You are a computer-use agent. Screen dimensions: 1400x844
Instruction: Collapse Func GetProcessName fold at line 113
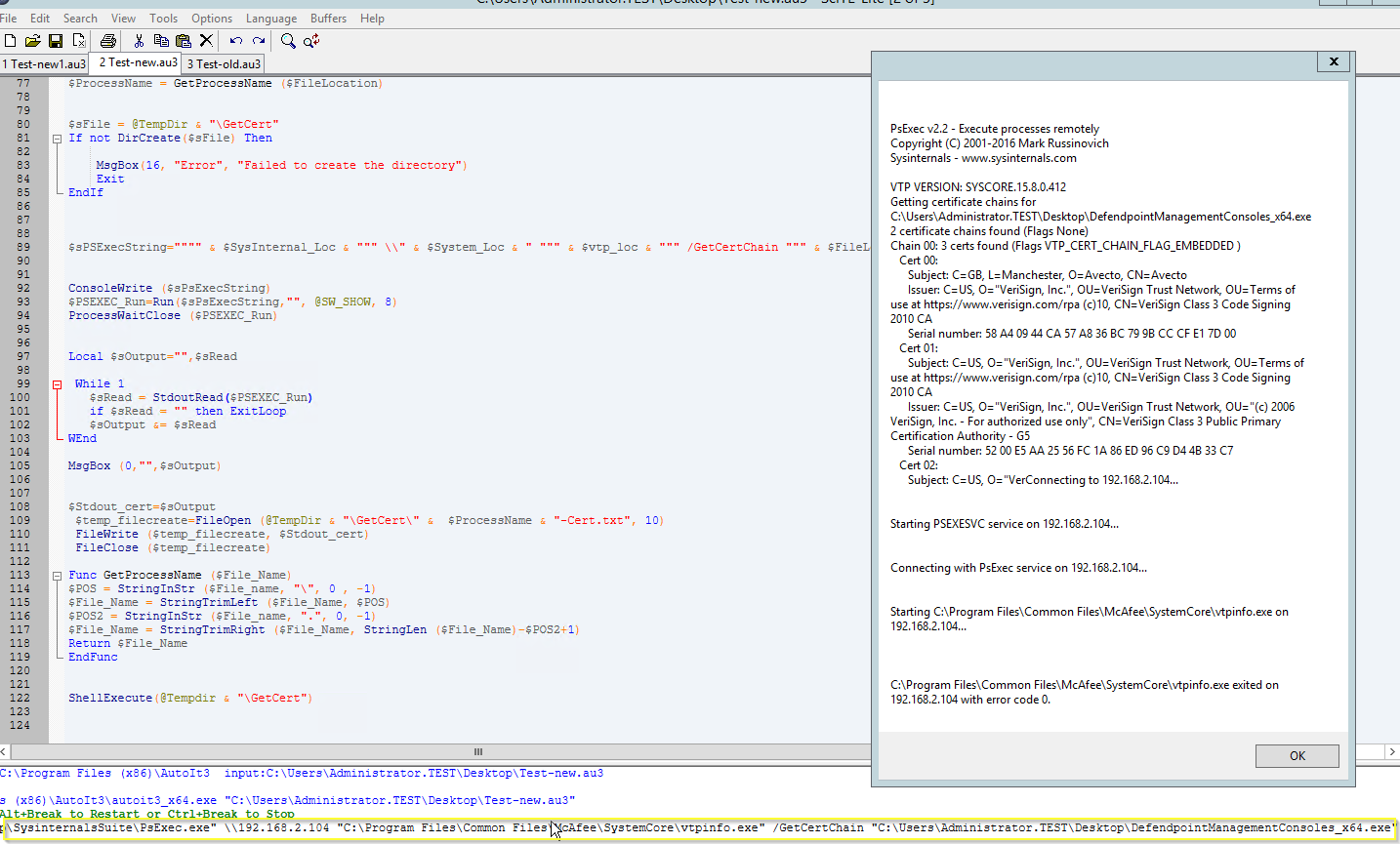(57, 576)
